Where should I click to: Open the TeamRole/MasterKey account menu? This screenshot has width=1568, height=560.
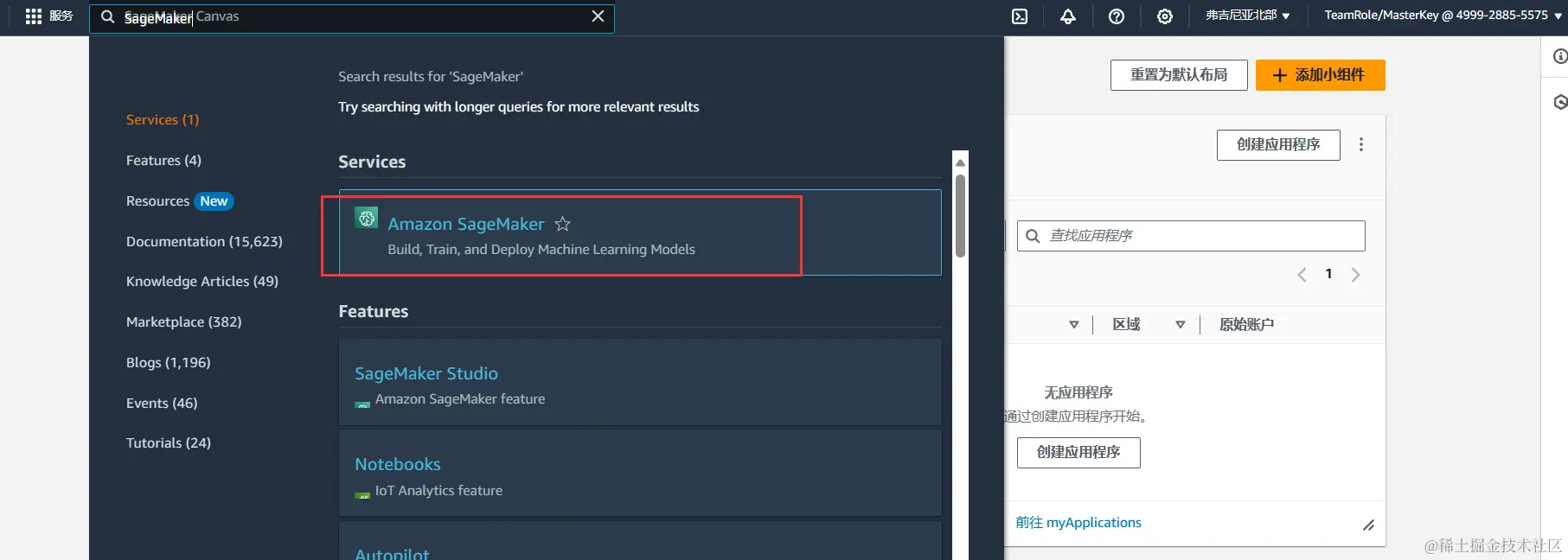point(1443,16)
